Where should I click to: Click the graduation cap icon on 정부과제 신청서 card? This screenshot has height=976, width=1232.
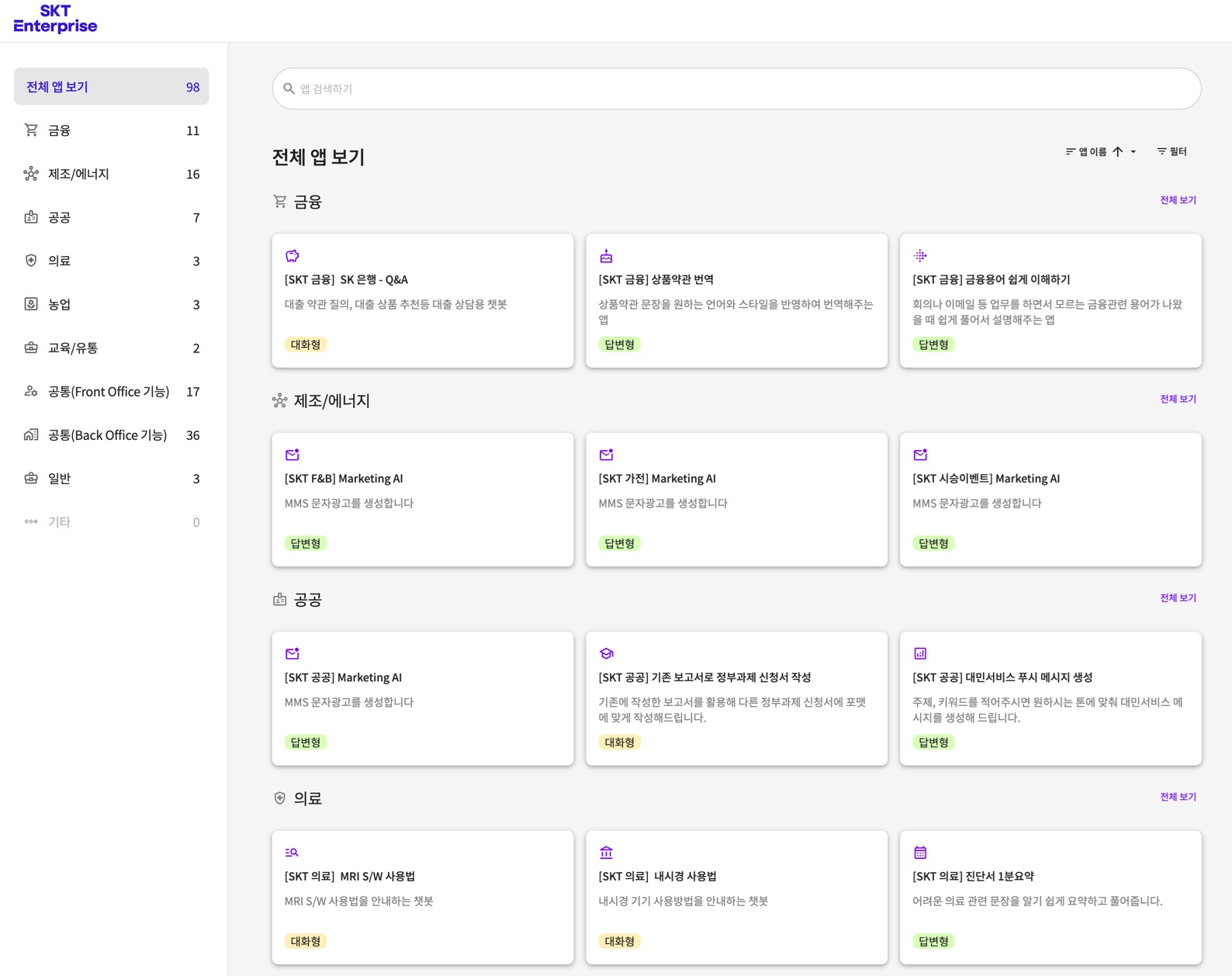(607, 654)
